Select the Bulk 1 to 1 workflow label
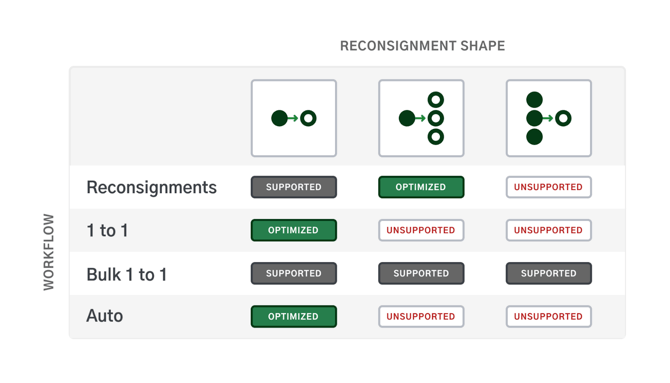Image resolution: width=670 pixels, height=383 pixels. pyautogui.click(x=126, y=274)
